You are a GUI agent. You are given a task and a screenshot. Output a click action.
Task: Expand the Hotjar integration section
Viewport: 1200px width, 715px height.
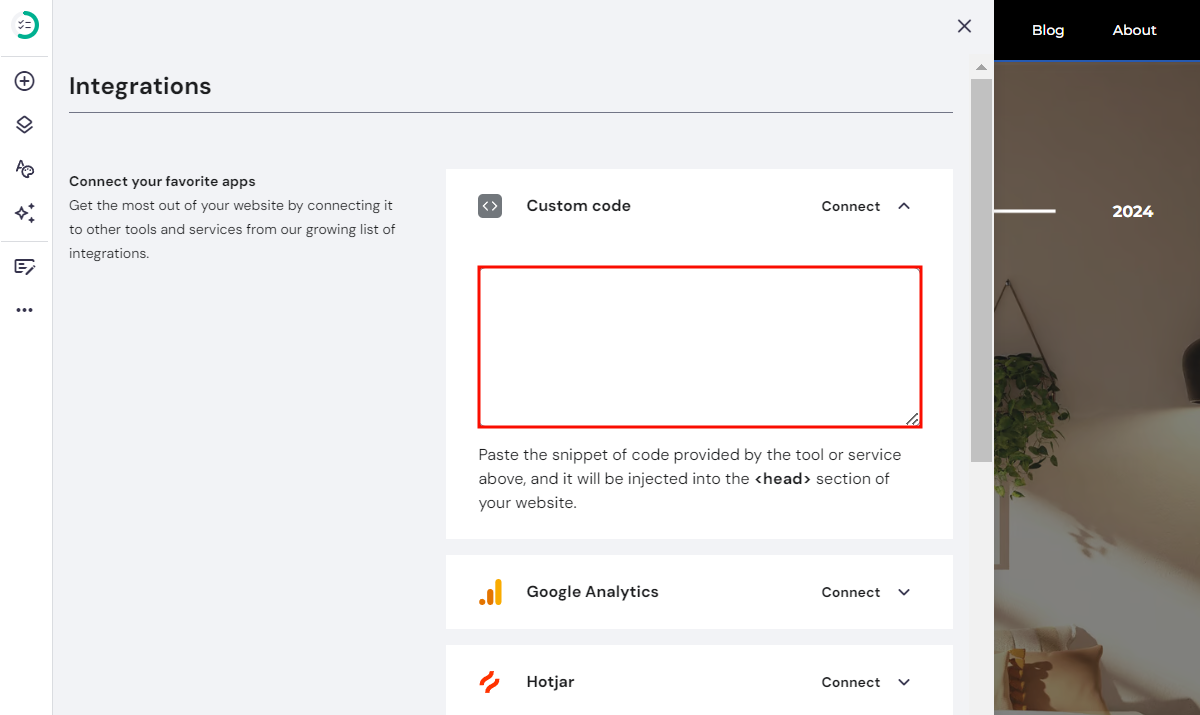[x=903, y=681]
